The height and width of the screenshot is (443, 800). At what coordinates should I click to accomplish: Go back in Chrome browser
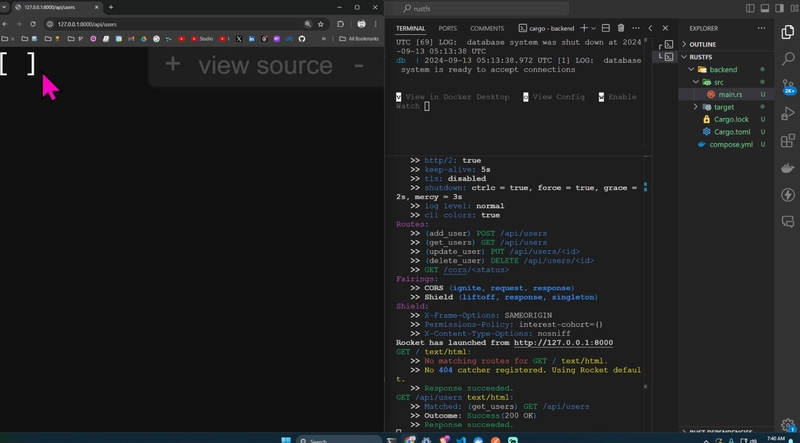[x=5, y=24]
